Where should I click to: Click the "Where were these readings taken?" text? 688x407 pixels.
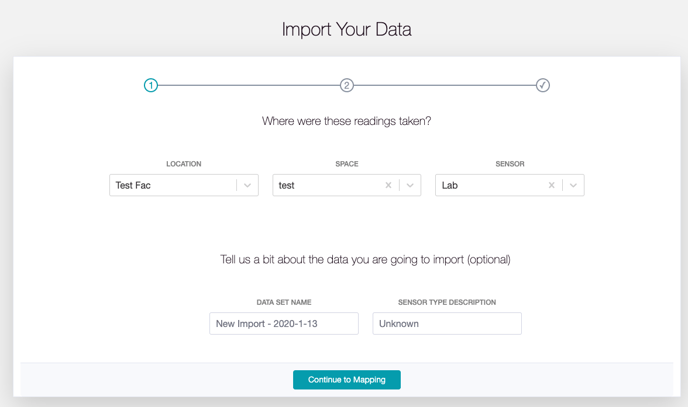point(347,121)
